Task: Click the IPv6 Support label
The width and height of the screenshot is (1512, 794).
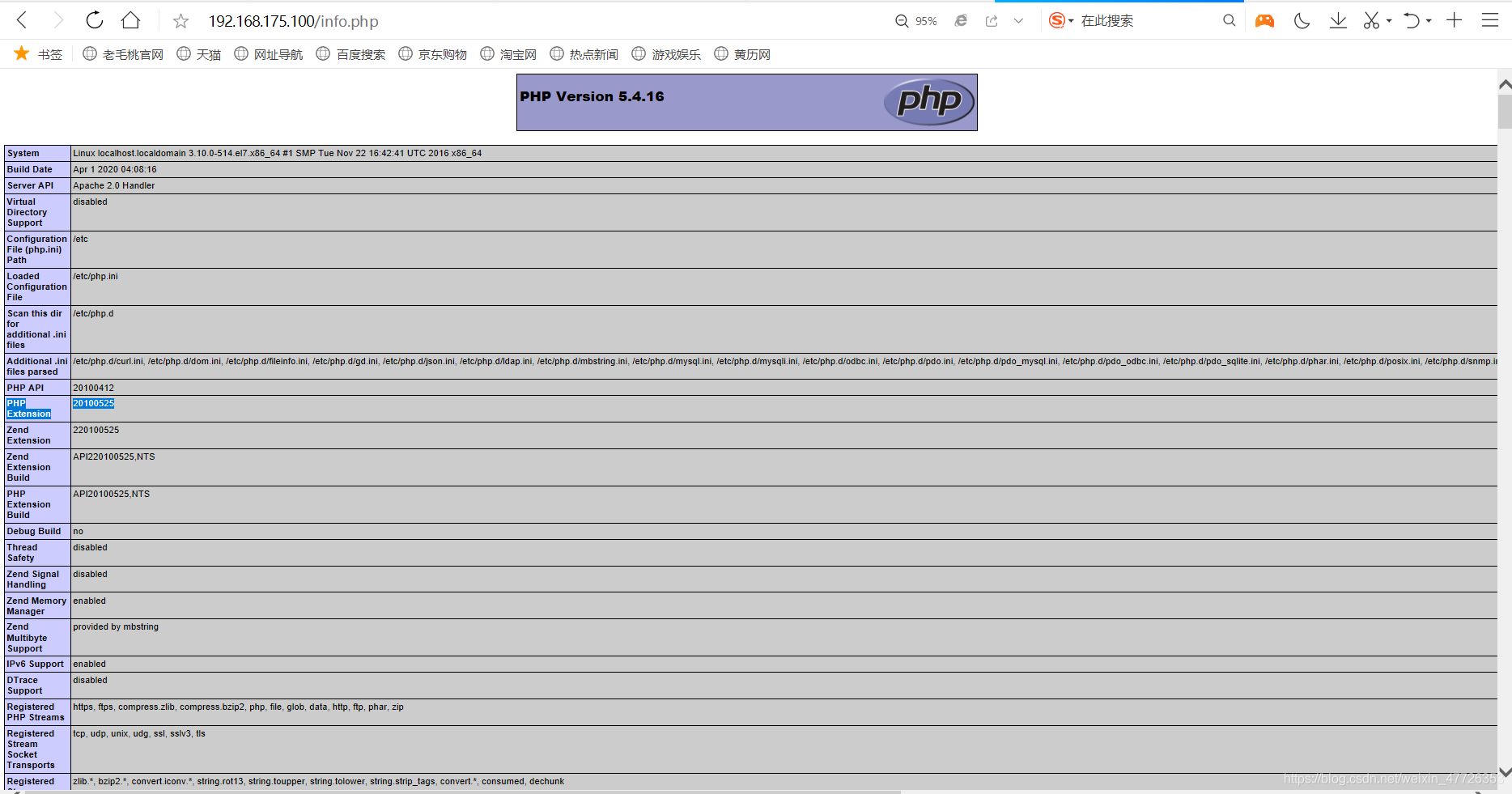Action: pos(36,664)
